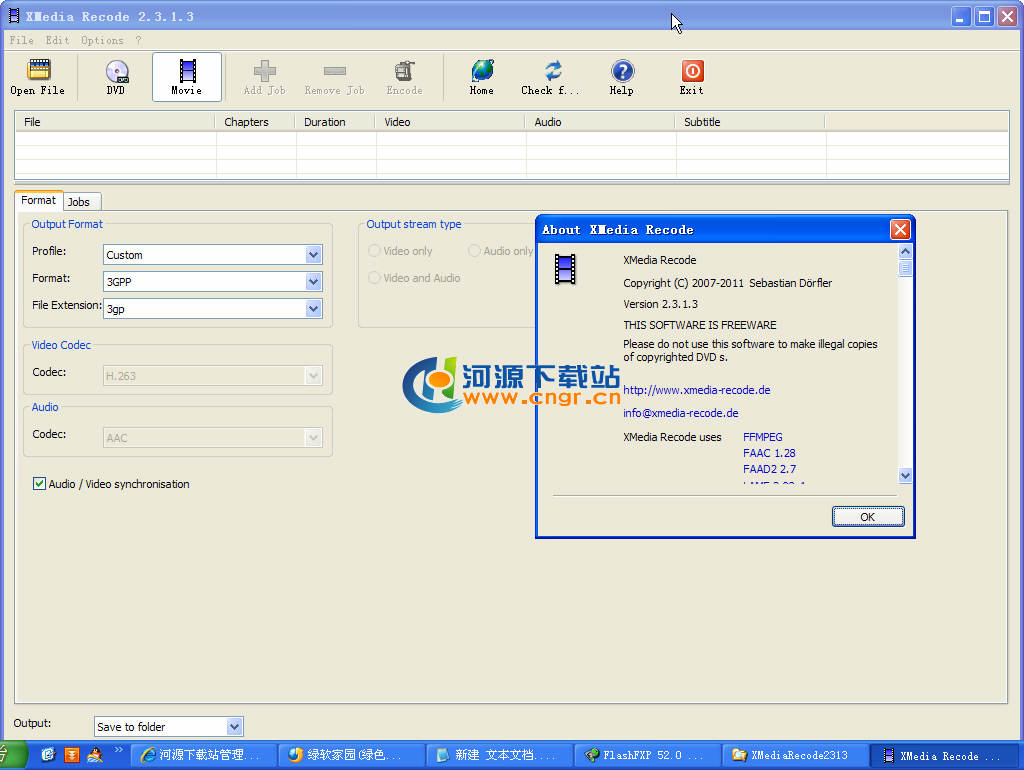Expand the File Extension dropdown
This screenshot has height=770, width=1024.
click(313, 309)
